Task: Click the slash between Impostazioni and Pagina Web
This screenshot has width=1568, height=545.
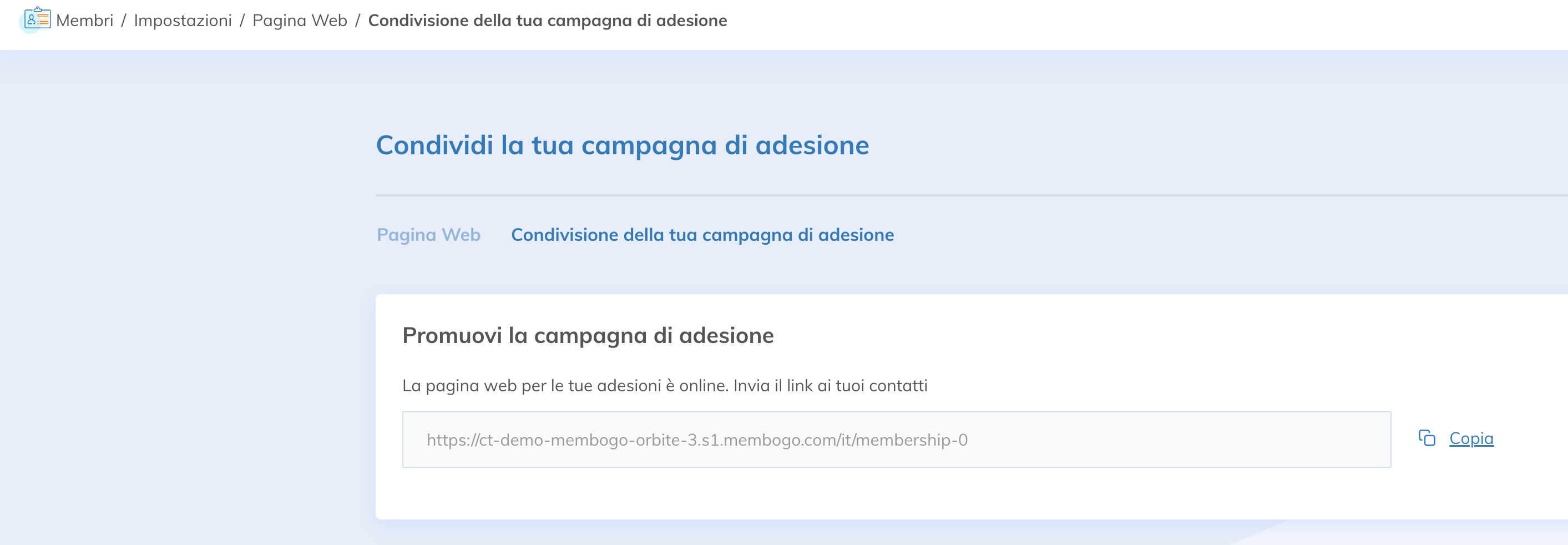Action: tap(242, 21)
